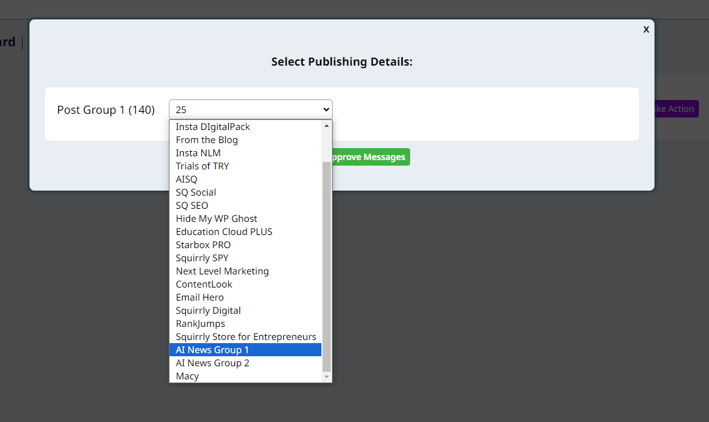Choose From the Blog option
This screenshot has height=422, width=709.
[207, 140]
